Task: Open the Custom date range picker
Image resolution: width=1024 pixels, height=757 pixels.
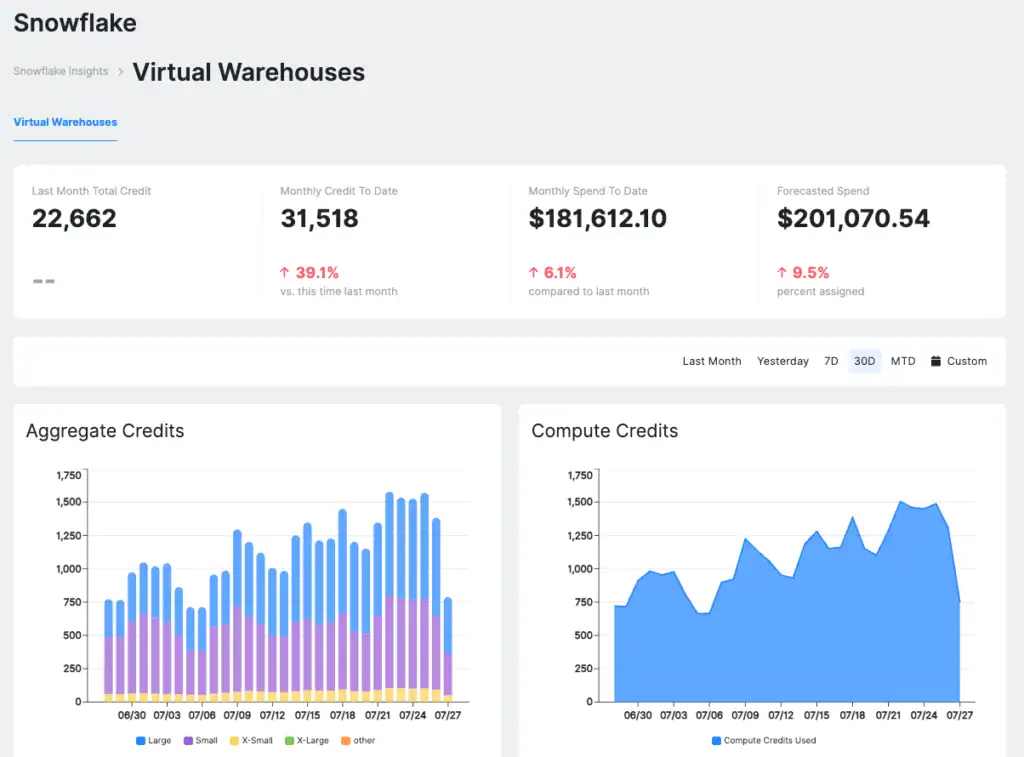Action: (x=959, y=361)
